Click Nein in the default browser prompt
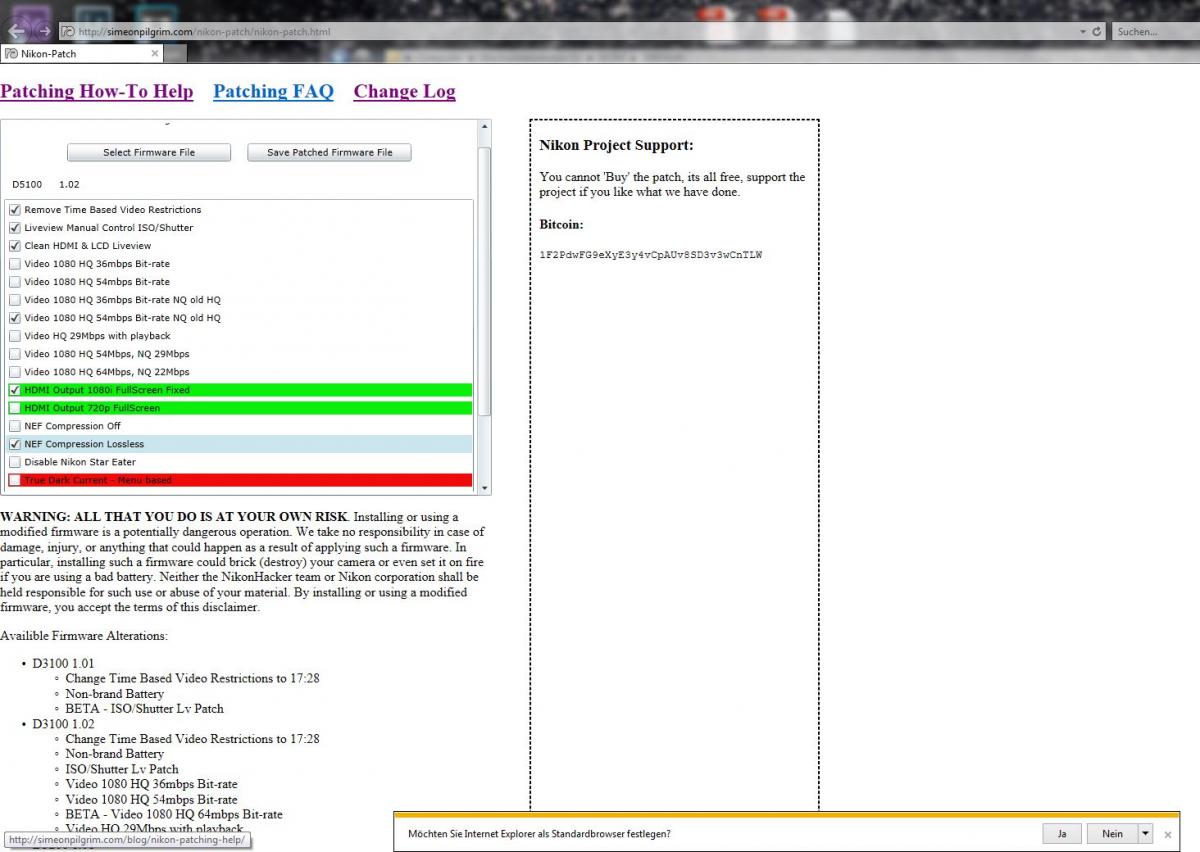The image size is (1200, 852). 1112,833
